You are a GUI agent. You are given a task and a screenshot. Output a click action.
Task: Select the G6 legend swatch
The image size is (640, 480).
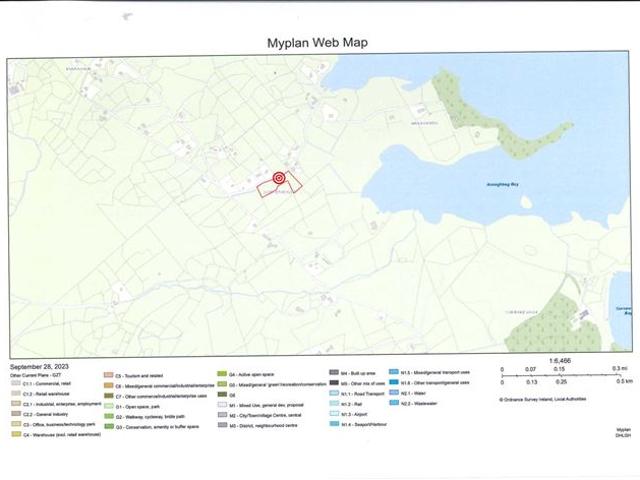[222, 394]
